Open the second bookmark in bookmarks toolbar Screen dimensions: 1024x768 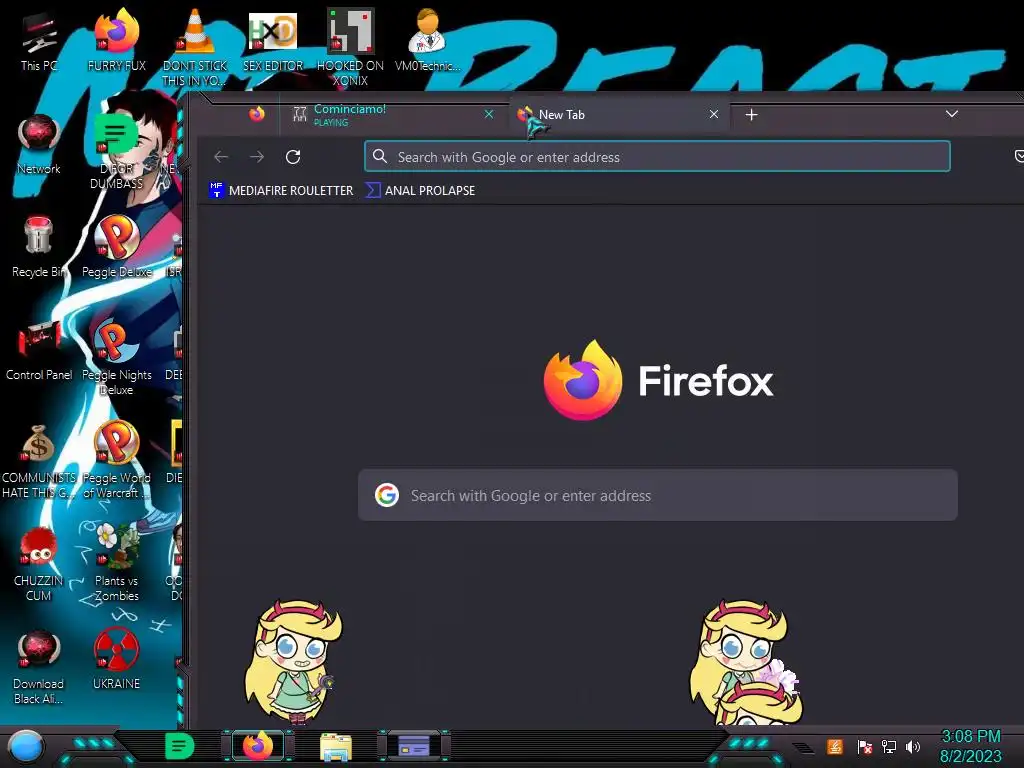tap(420, 191)
